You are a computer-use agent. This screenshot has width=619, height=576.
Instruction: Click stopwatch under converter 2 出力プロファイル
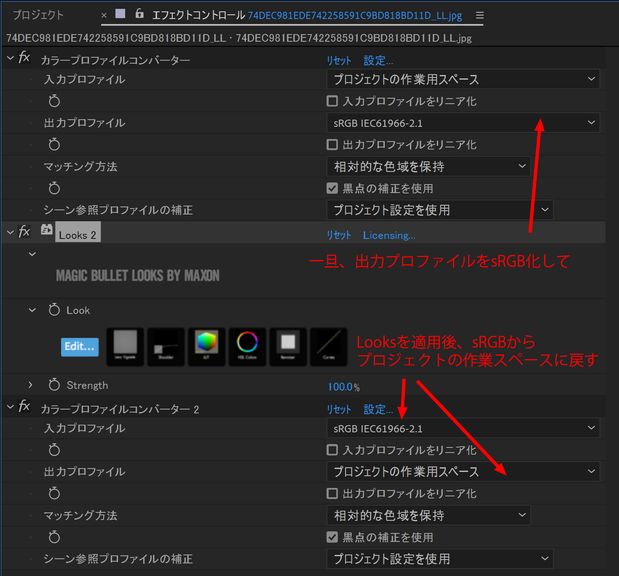(x=54, y=493)
